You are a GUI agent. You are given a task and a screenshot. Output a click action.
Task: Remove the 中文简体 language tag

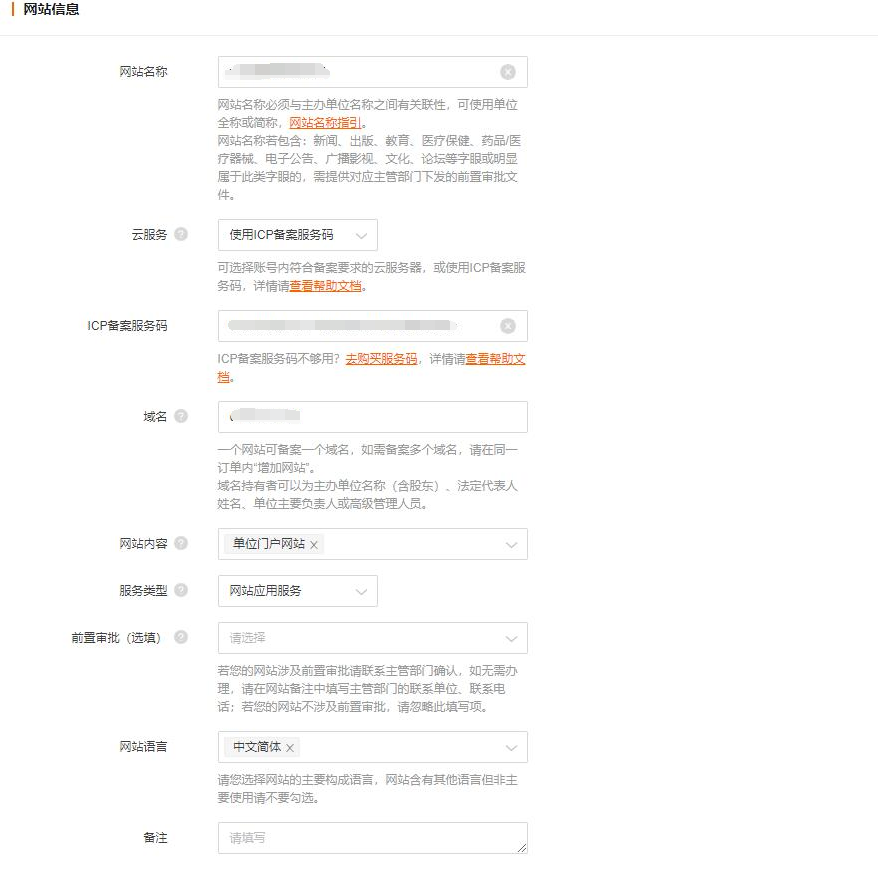[290, 748]
